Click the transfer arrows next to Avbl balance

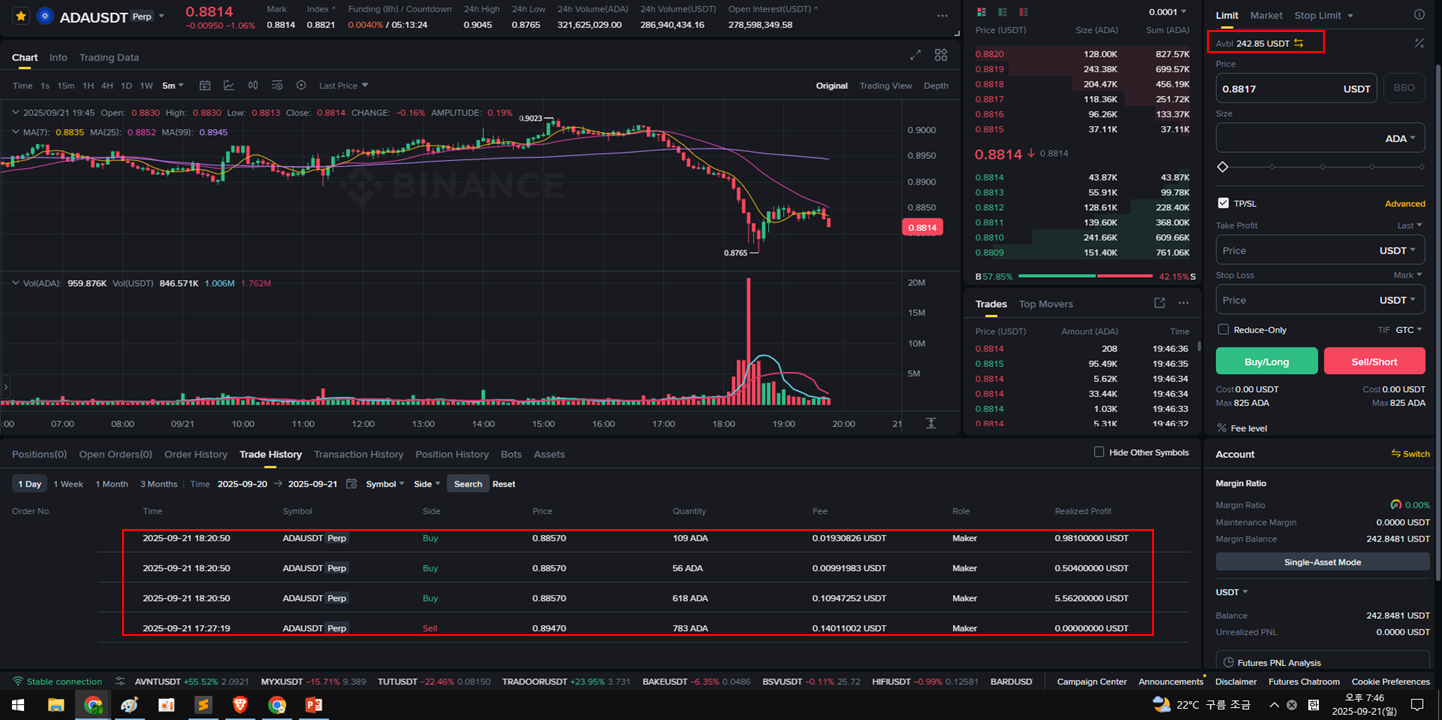[x=1298, y=43]
